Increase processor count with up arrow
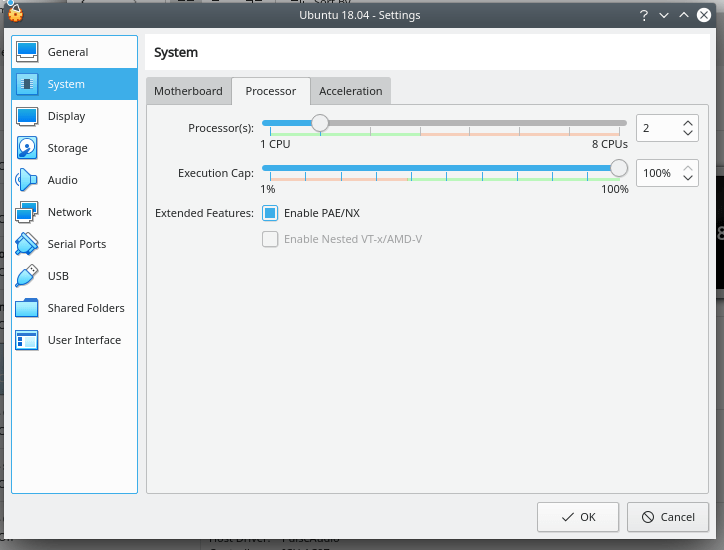 tap(687, 123)
